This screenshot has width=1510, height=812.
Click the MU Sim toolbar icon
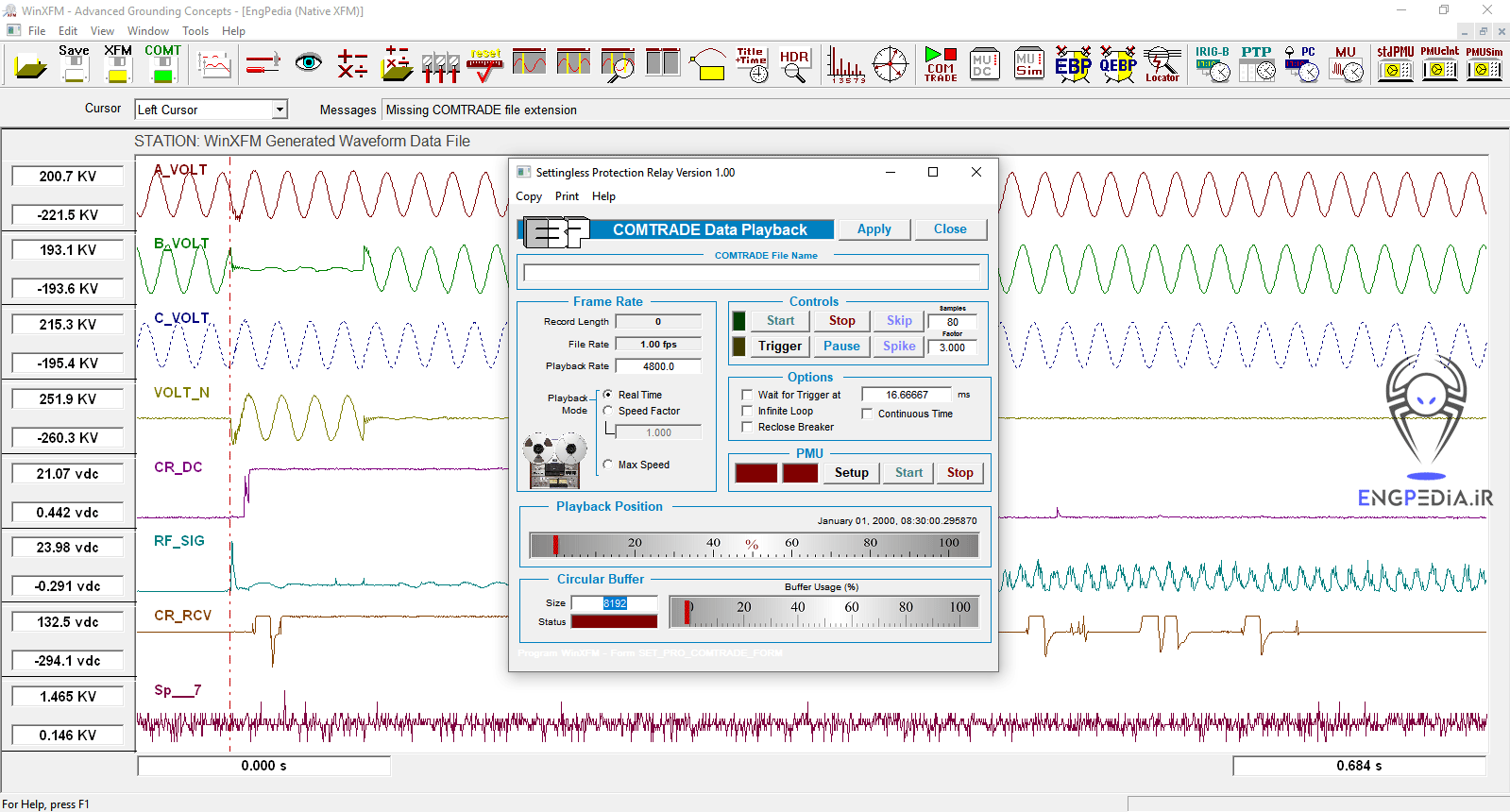[1028, 64]
